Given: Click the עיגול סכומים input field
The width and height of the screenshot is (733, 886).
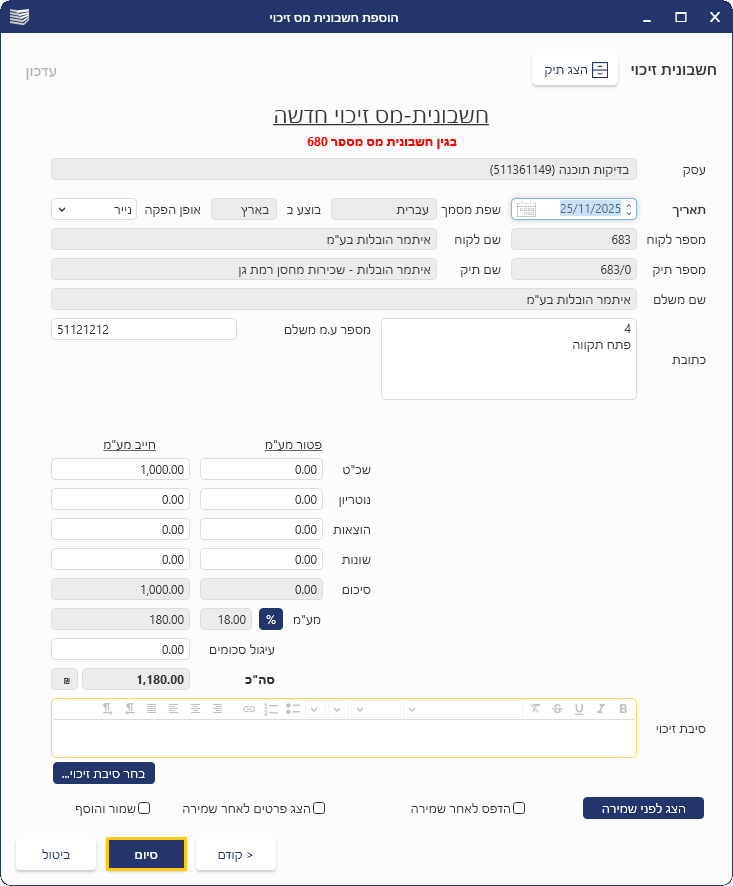Looking at the screenshot, I should pyautogui.click(x=120, y=650).
